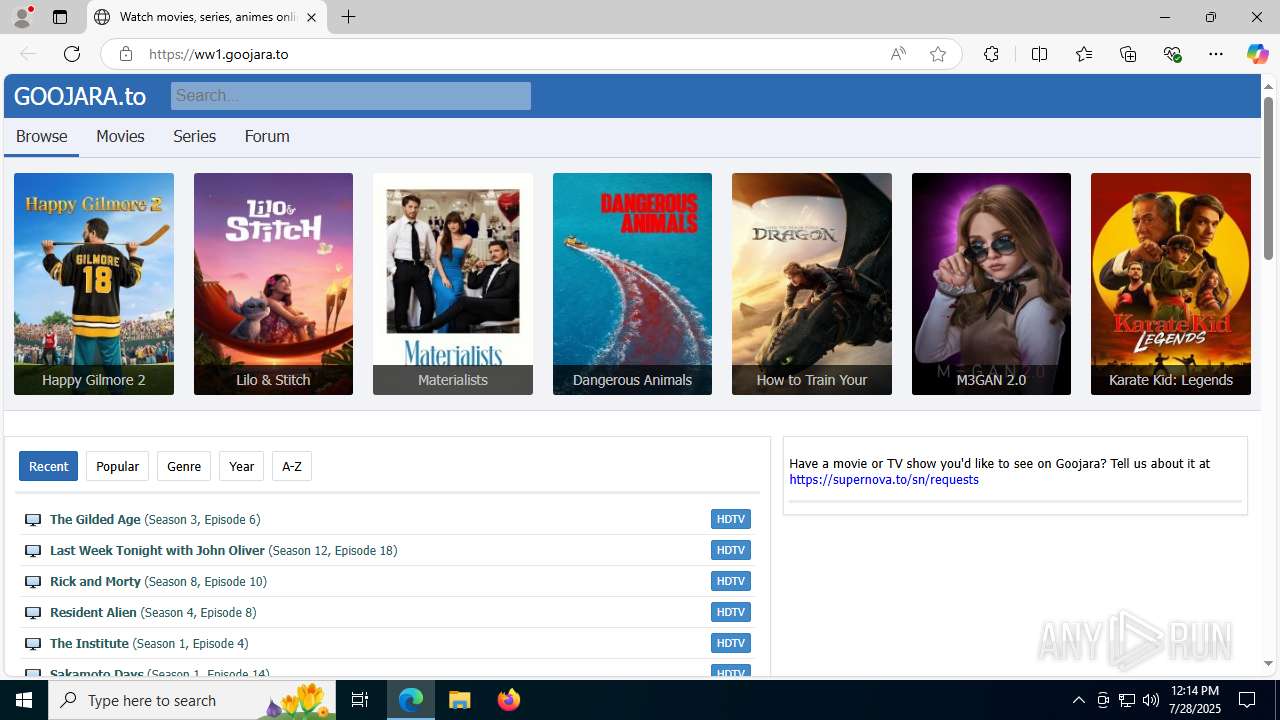Viewport: 1280px width, 720px height.
Task: Open the notifications center icon
Action: click(x=1248, y=700)
